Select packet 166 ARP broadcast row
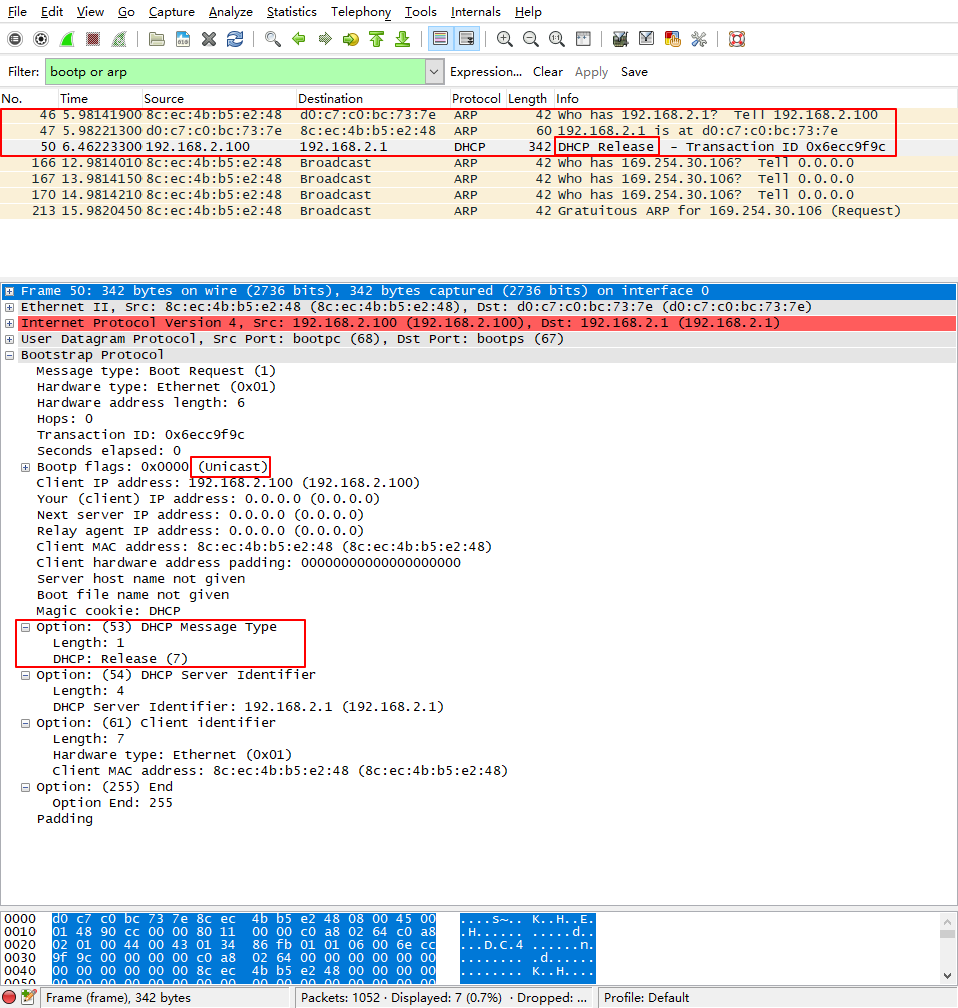Image resolution: width=958 pixels, height=1008 pixels. (479, 163)
